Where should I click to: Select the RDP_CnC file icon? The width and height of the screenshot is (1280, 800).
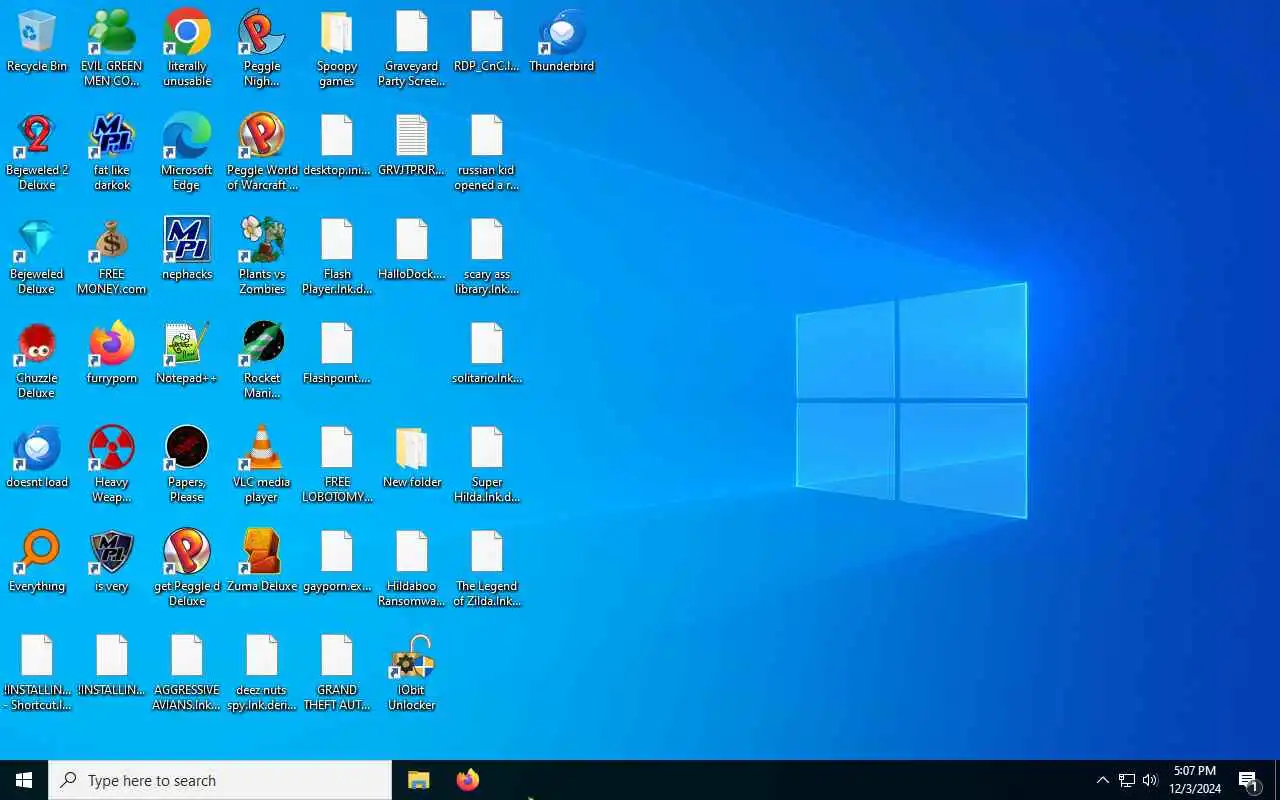[x=487, y=42]
